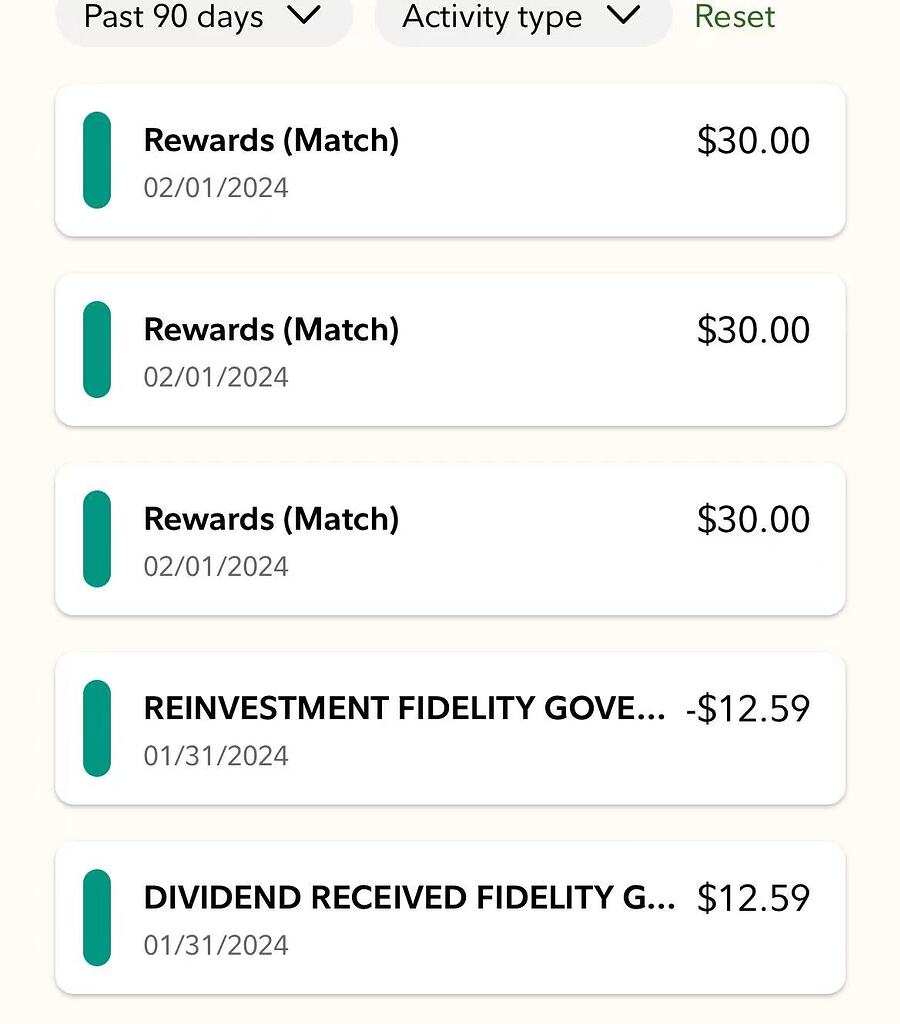The image size is (900, 1024).
Task: Click green status pill on third Rewards (Match)
Action: 97,538
